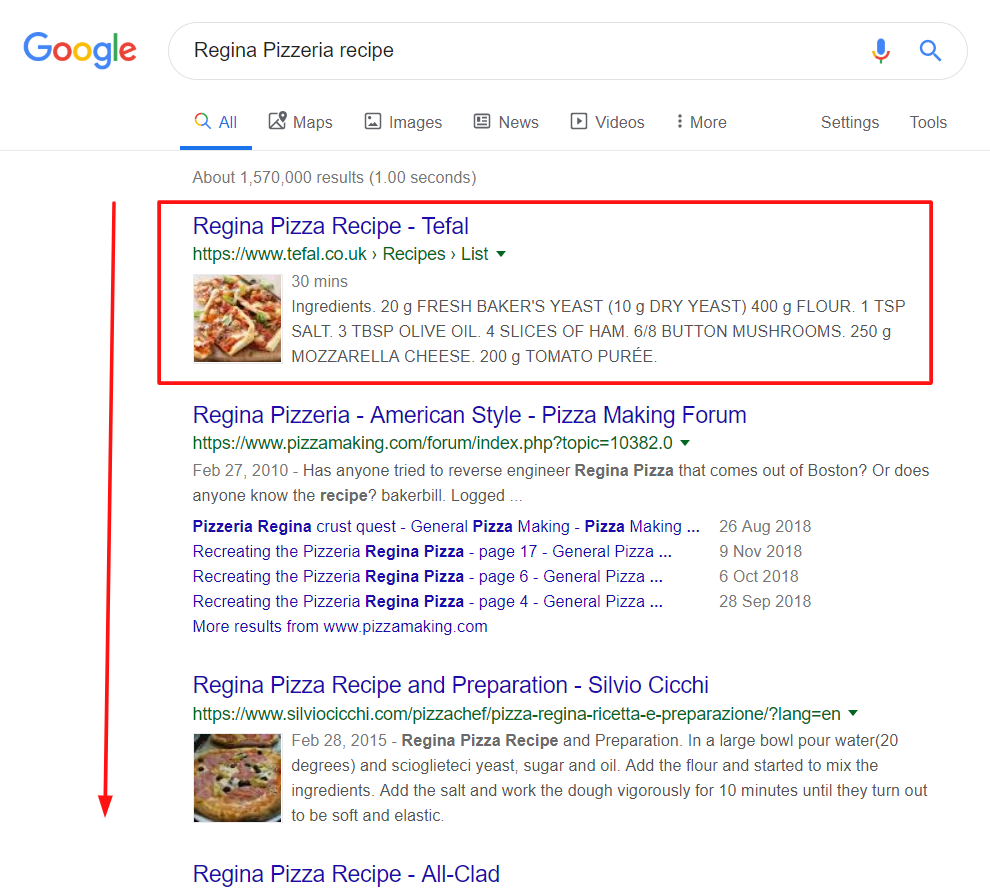The height and width of the screenshot is (896, 990).
Task: Switch to the Images tab
Action: [x=403, y=122]
